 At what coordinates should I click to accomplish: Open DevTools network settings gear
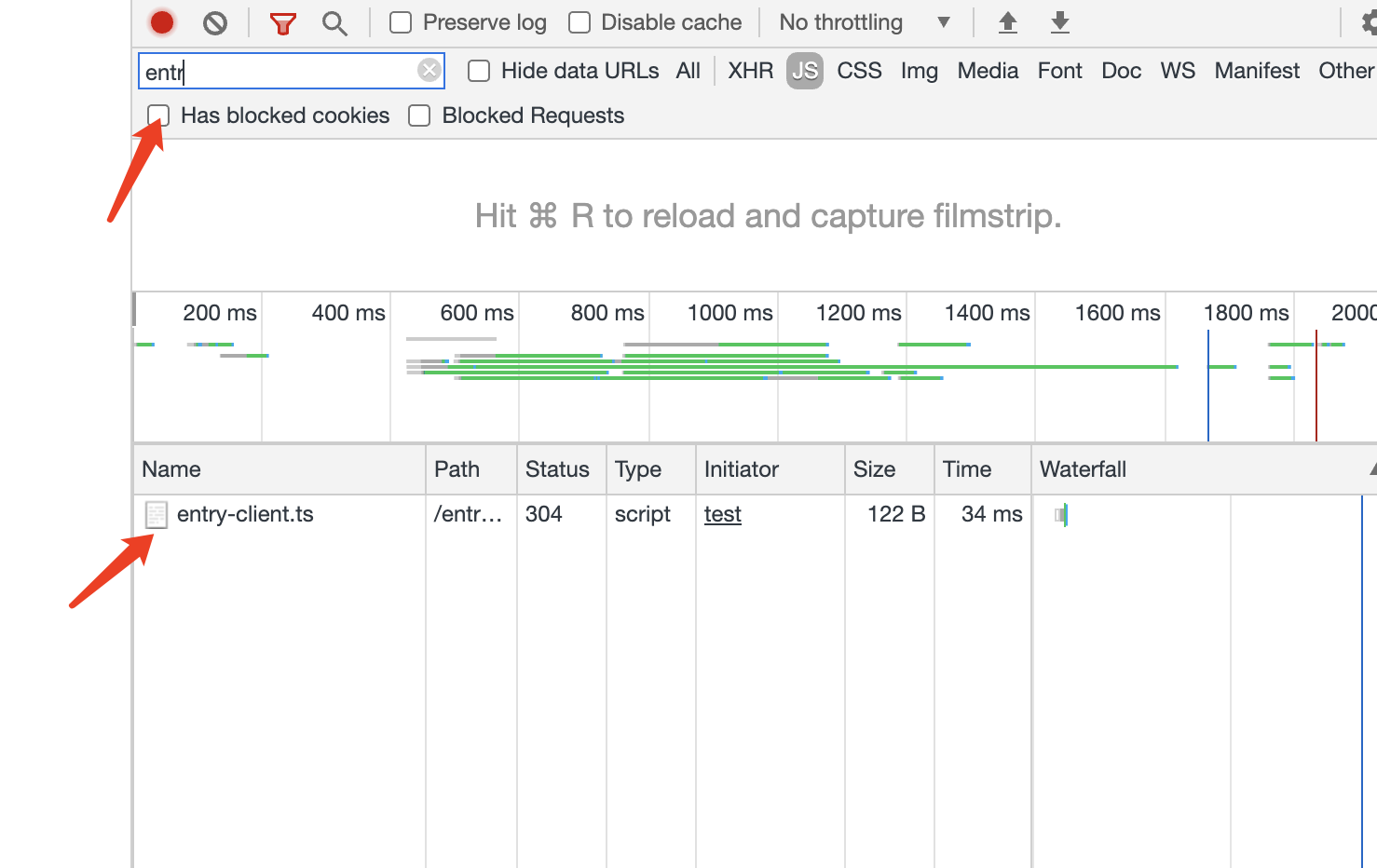(x=1366, y=21)
